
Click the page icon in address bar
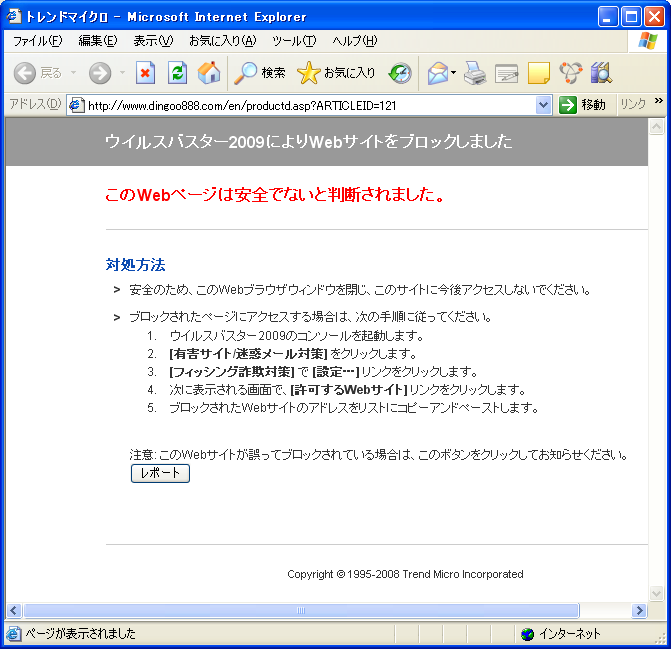pos(77,105)
